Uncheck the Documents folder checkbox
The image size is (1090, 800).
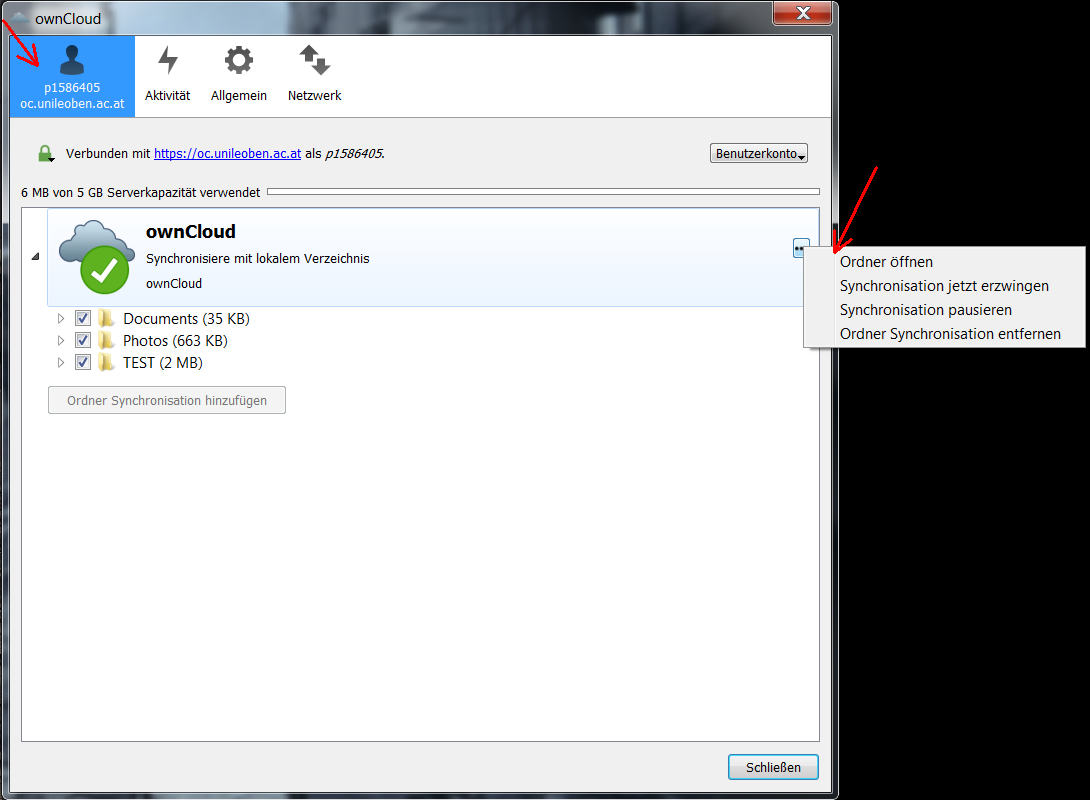[83, 319]
